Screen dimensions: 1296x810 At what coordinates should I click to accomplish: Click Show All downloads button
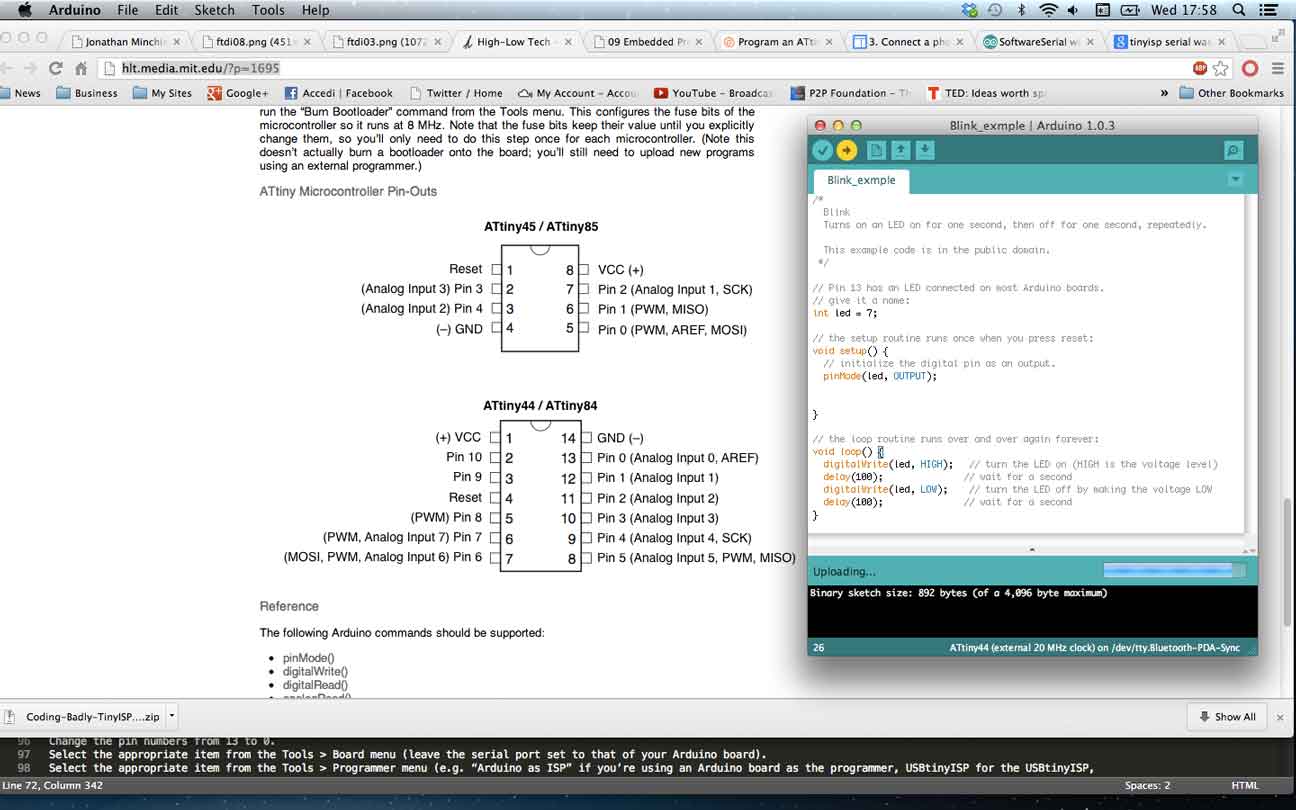[1226, 716]
